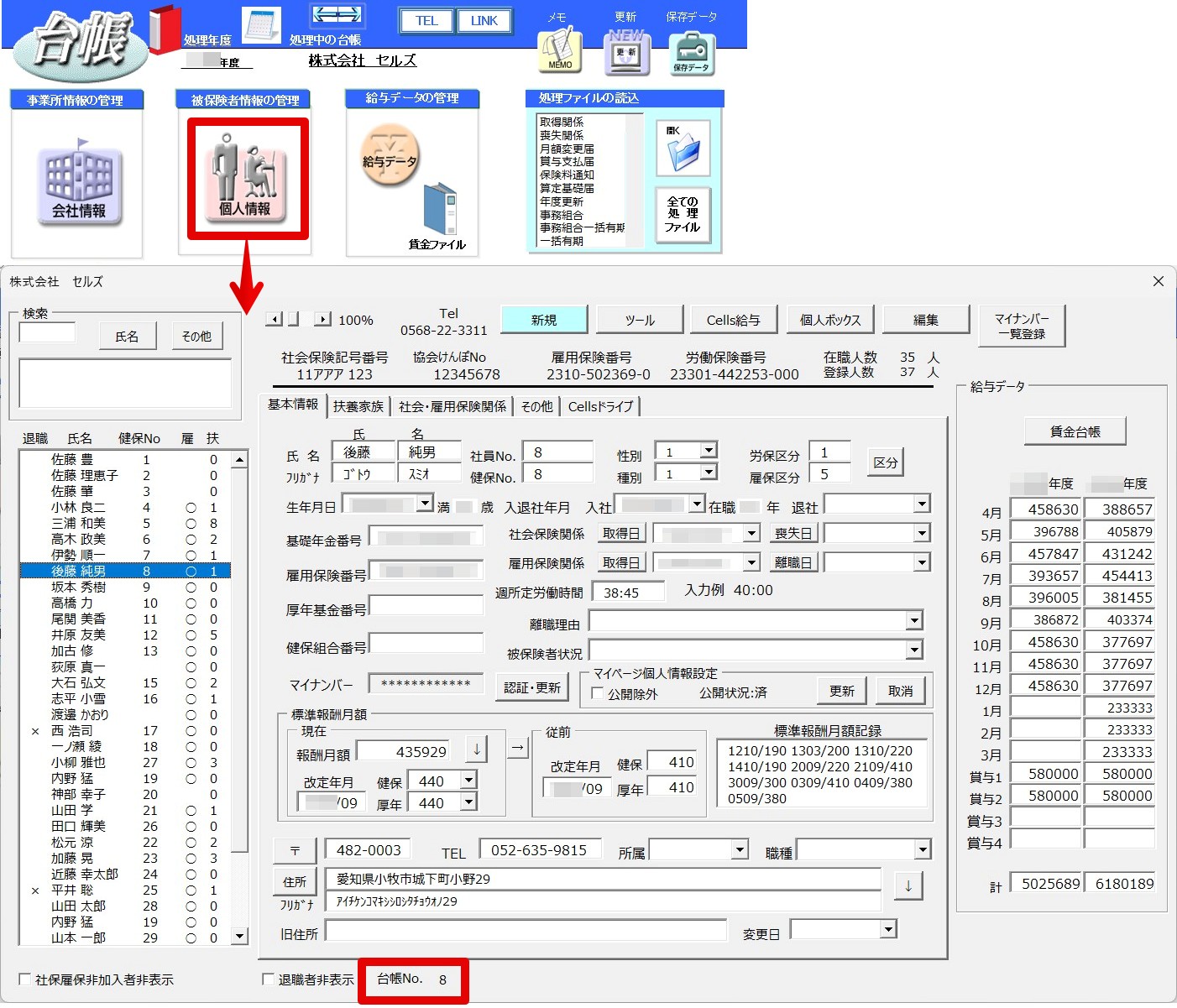Click the 更新 NEW monitor icon
Screen dimensions: 1177x1008
tap(626, 52)
